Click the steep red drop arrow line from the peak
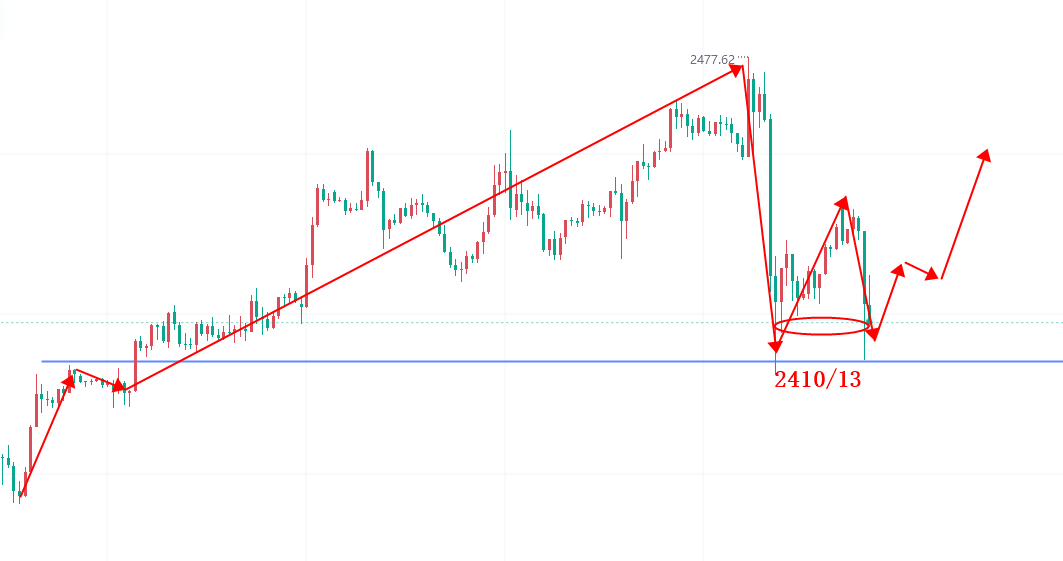This screenshot has width=1063, height=561. [x=760, y=200]
